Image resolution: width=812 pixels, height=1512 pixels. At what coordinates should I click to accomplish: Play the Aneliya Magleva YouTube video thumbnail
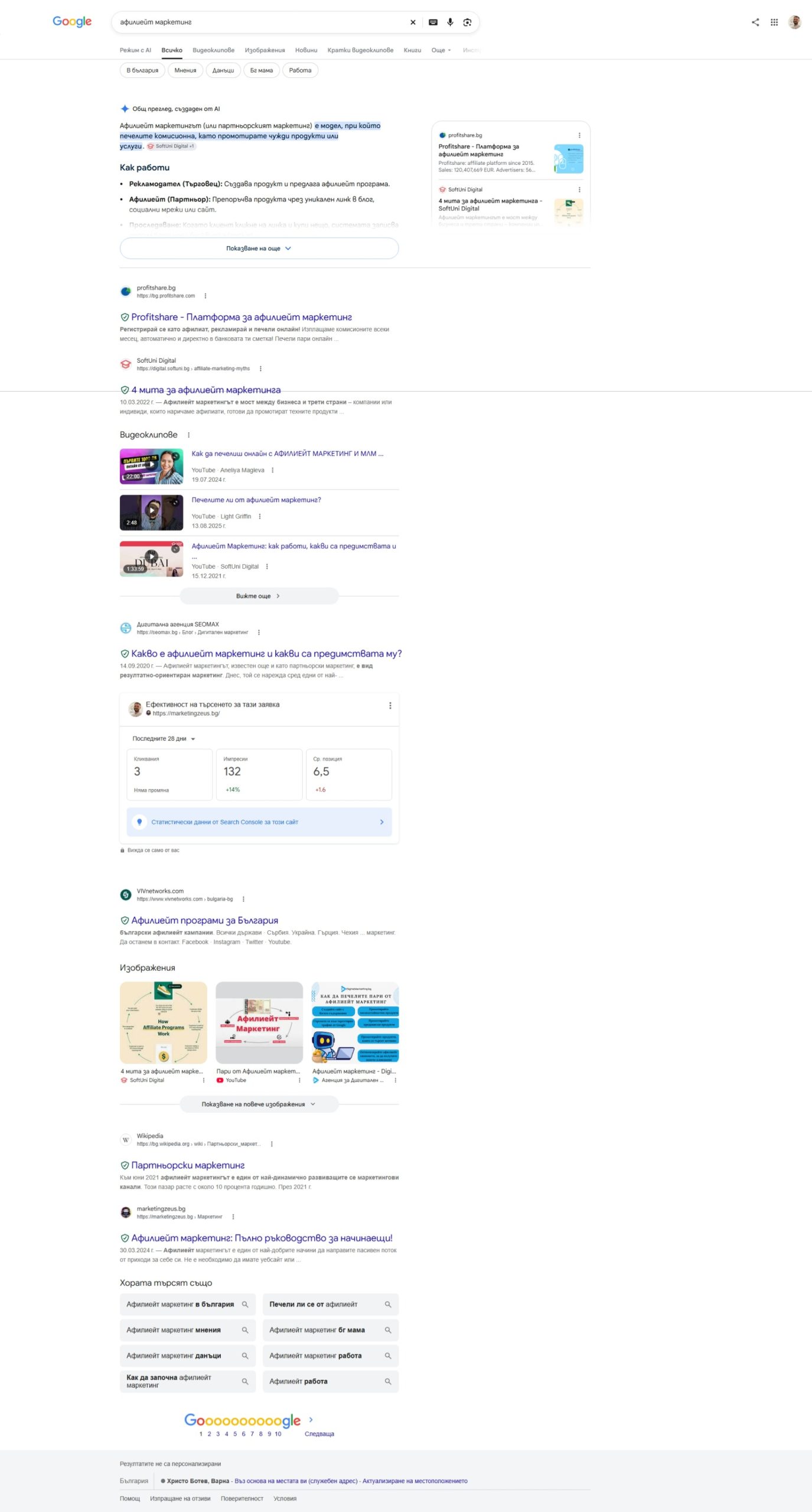[x=151, y=467]
